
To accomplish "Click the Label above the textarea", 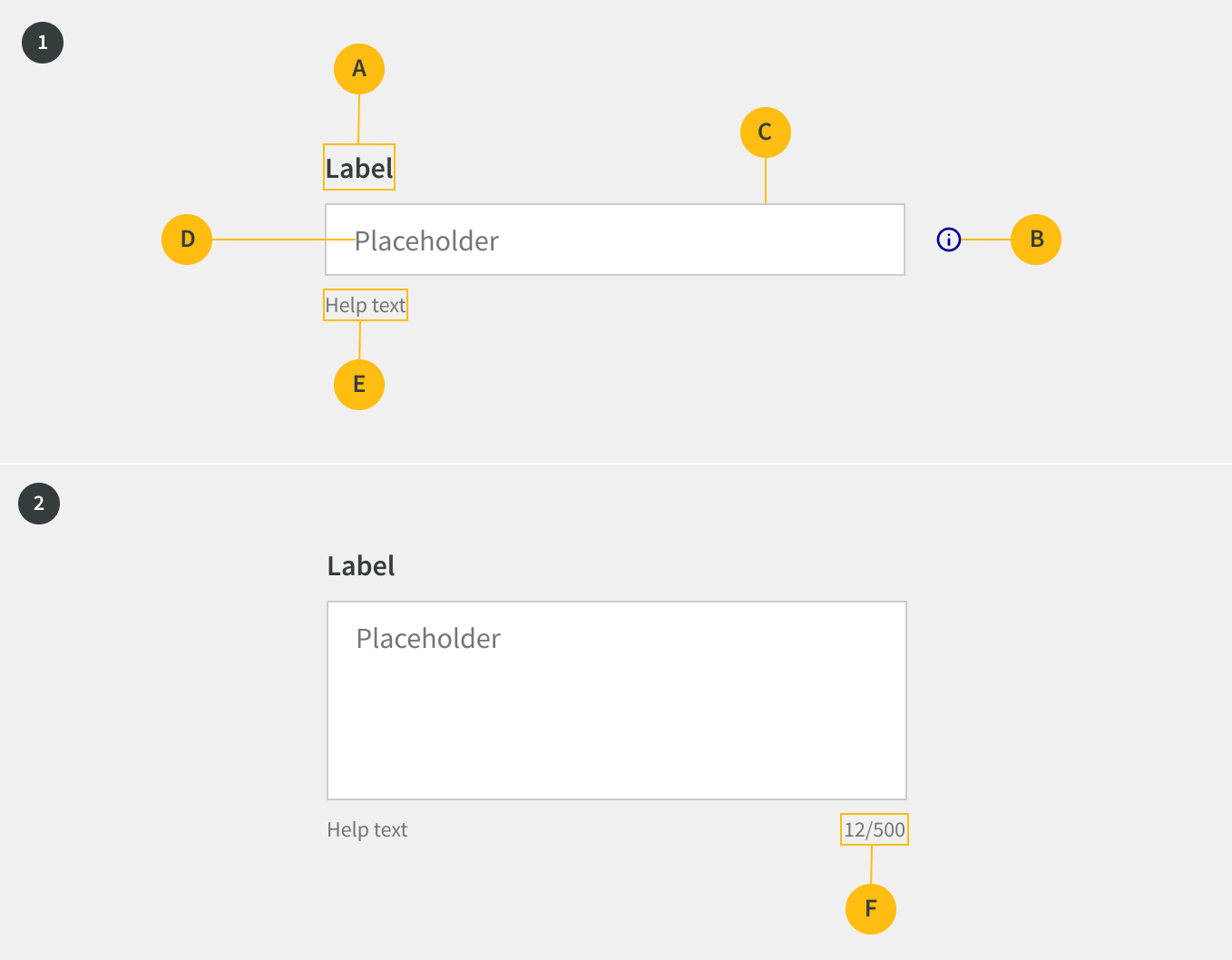I will [x=361, y=566].
